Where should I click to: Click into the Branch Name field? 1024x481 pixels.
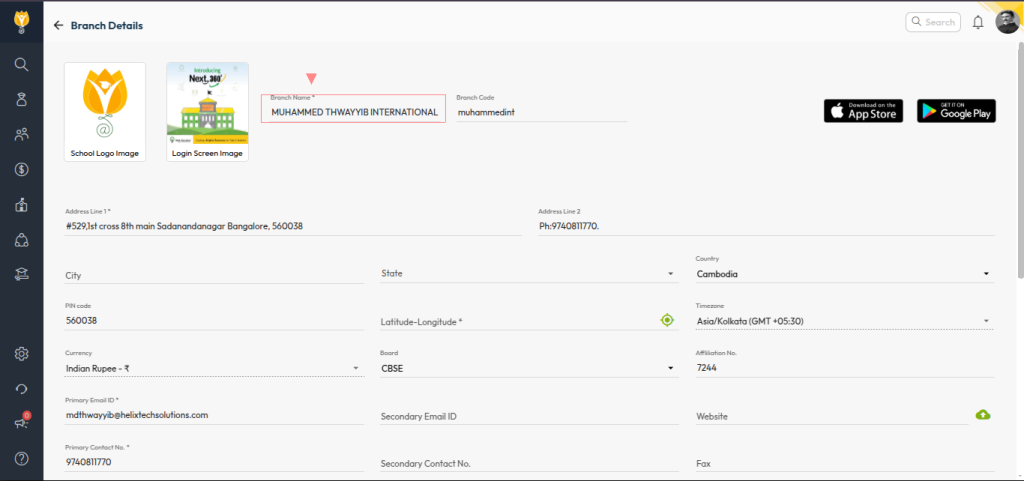354,112
